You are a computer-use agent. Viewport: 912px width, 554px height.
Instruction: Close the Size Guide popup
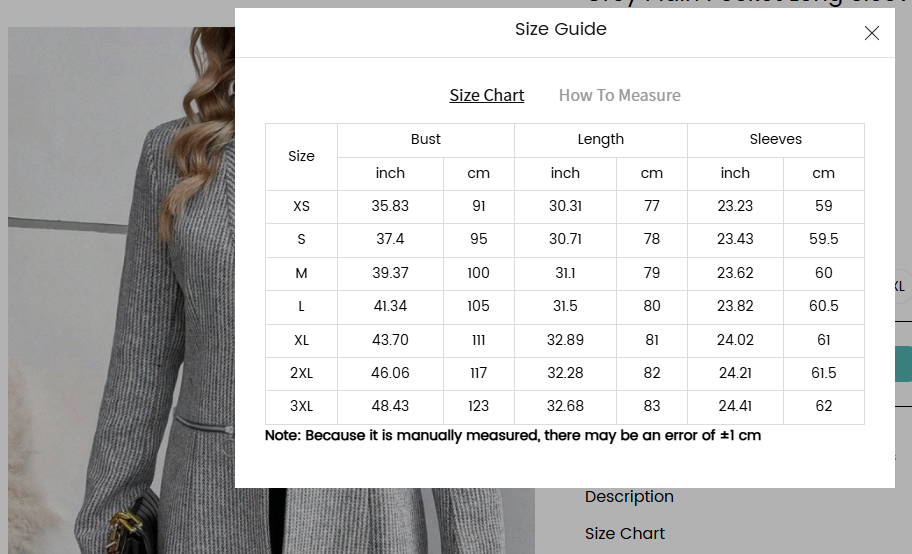coord(871,33)
